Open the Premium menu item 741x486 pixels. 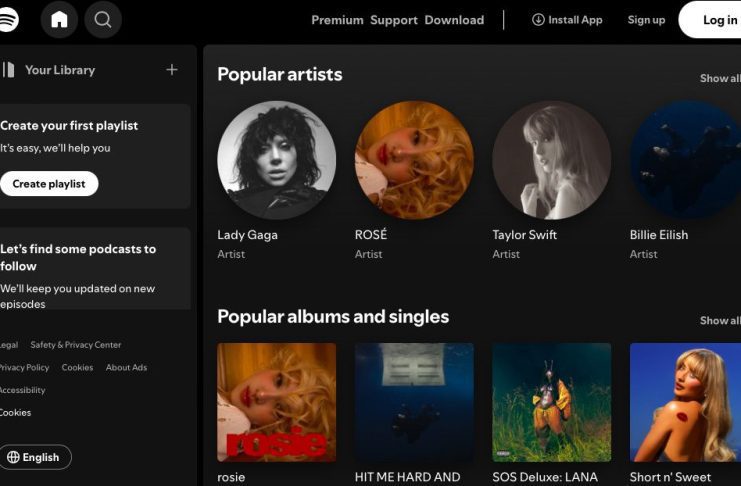click(337, 20)
